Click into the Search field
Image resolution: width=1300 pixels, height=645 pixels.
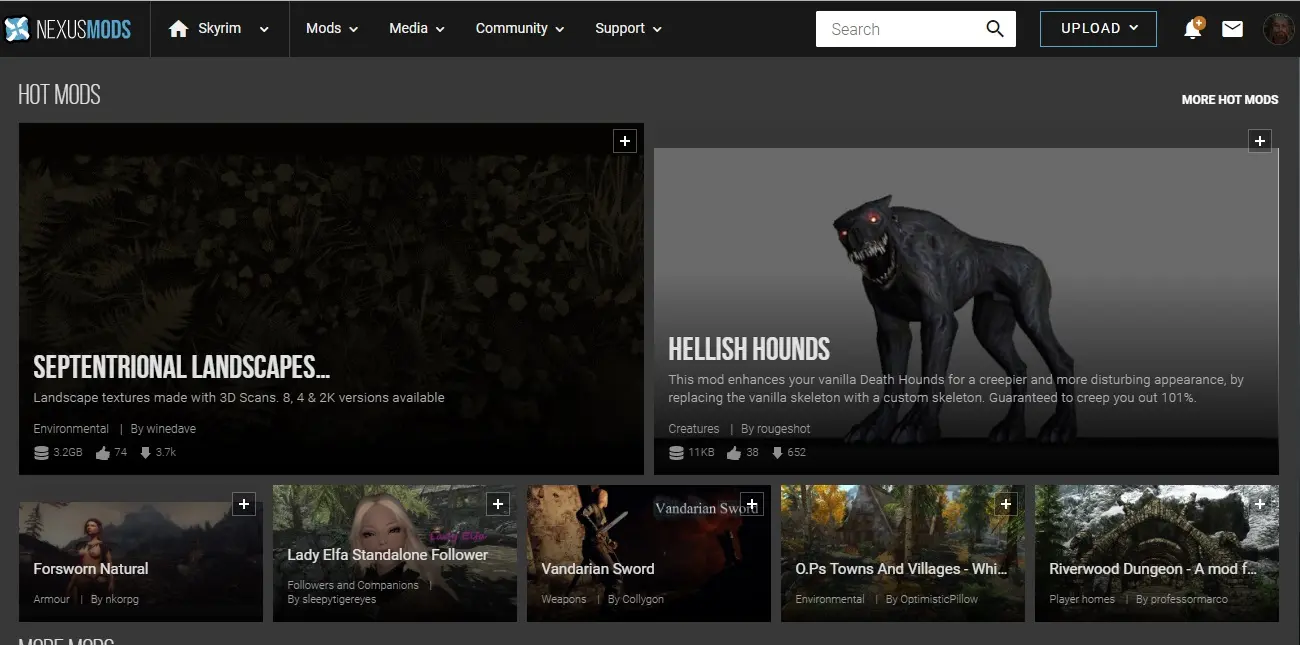point(900,29)
